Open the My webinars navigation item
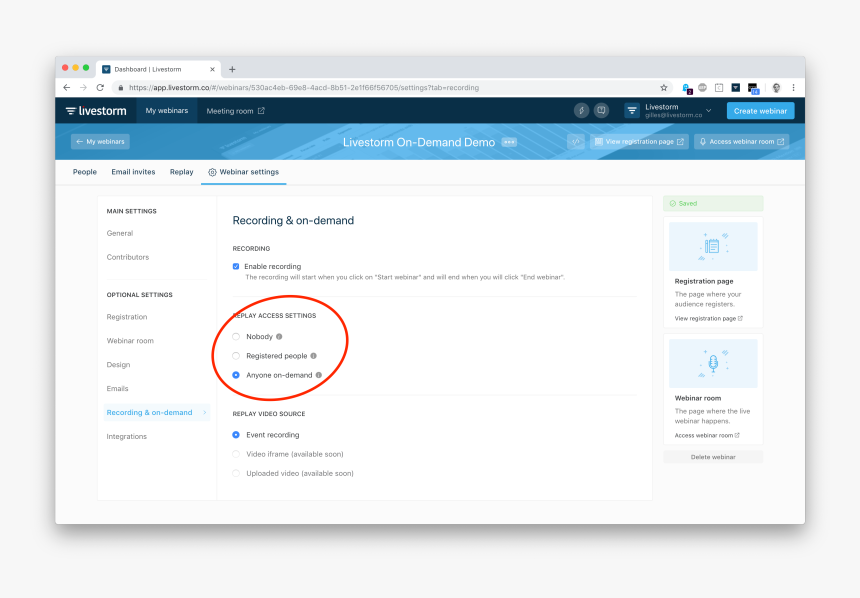 [x=167, y=111]
